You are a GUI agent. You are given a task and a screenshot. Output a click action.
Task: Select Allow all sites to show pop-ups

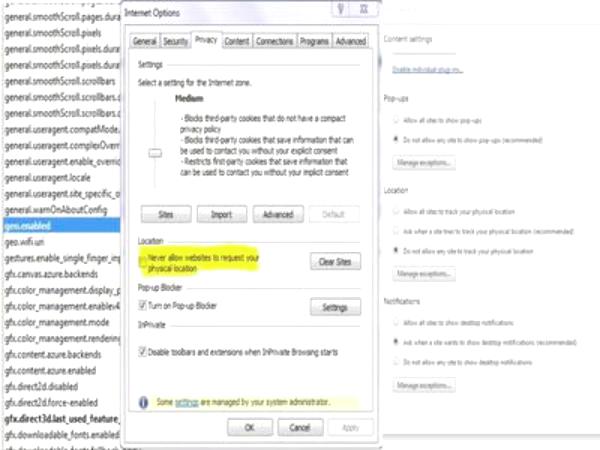pyautogui.click(x=396, y=120)
